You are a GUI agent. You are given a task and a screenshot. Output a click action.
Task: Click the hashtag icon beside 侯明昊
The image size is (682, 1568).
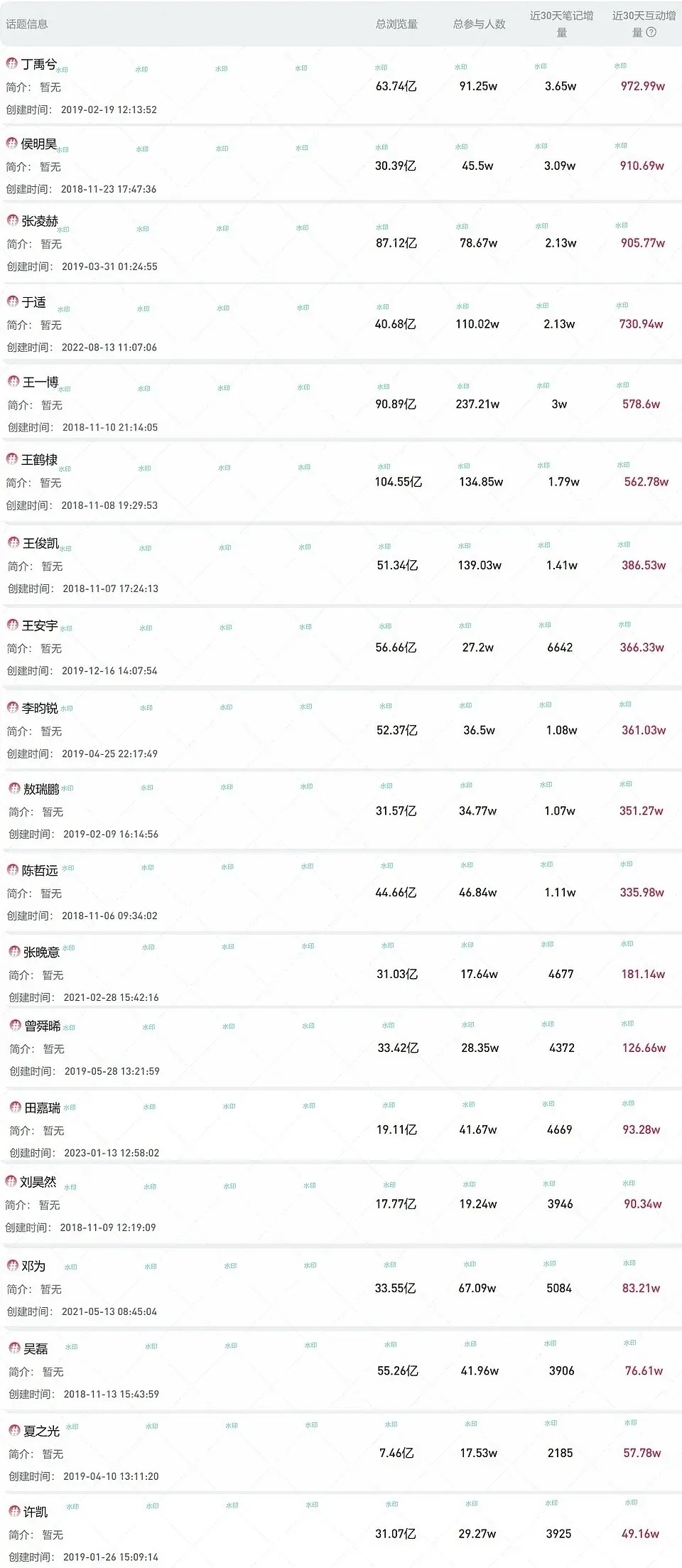point(11,144)
